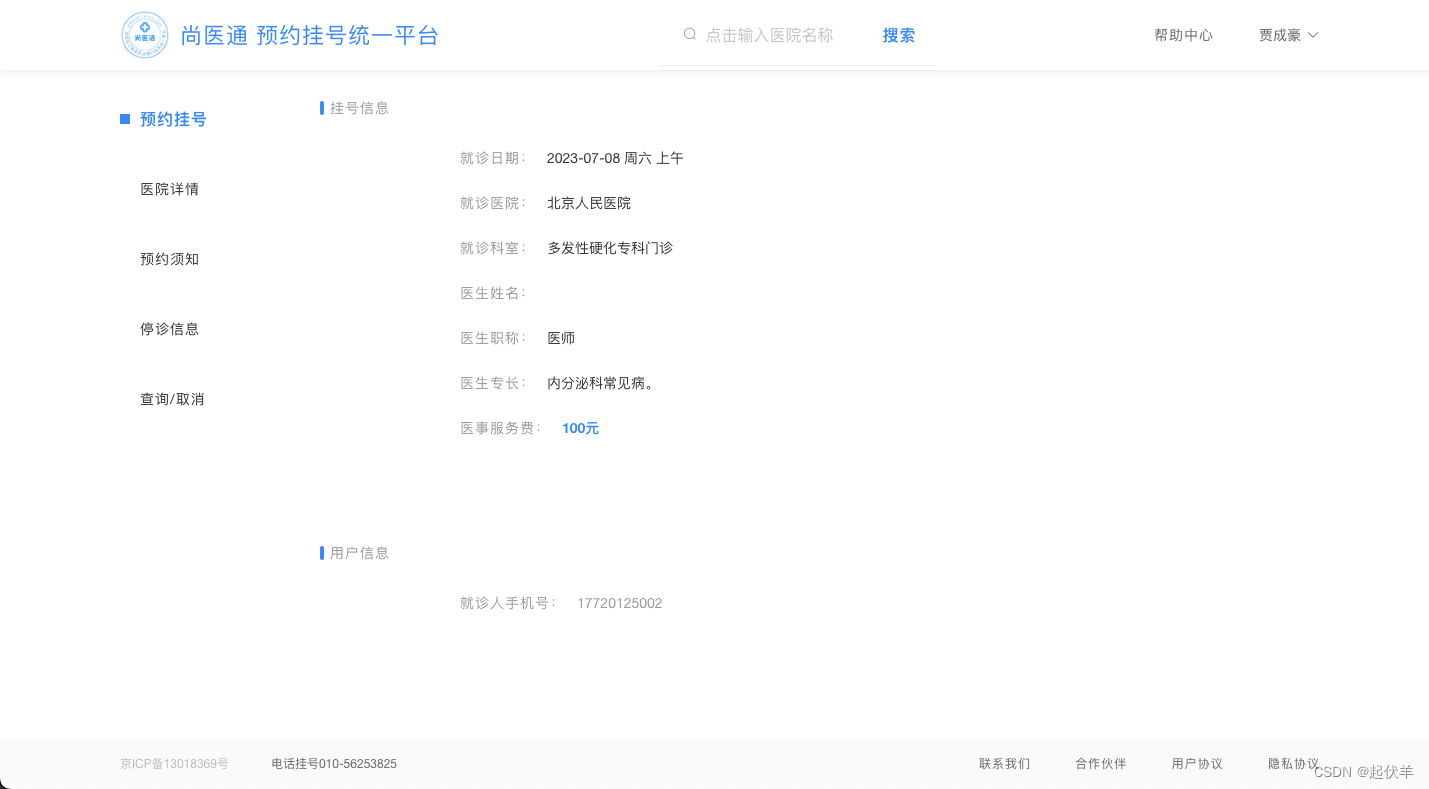
Task: Focus the 点击输入医院名称 search field
Action: pyautogui.click(x=769, y=35)
